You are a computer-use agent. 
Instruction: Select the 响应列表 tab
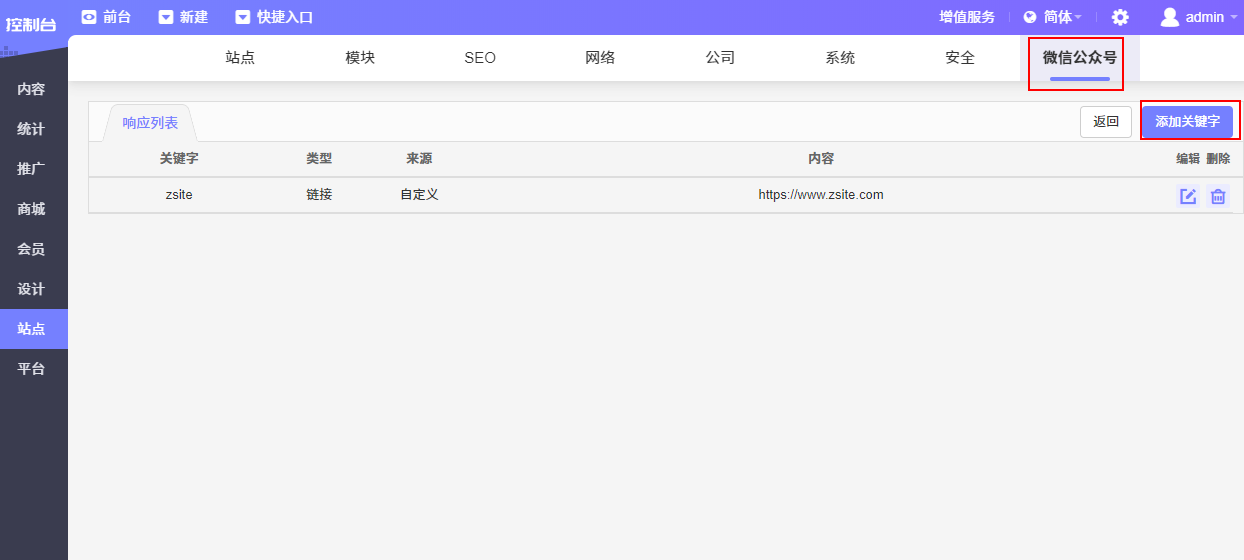point(150,123)
